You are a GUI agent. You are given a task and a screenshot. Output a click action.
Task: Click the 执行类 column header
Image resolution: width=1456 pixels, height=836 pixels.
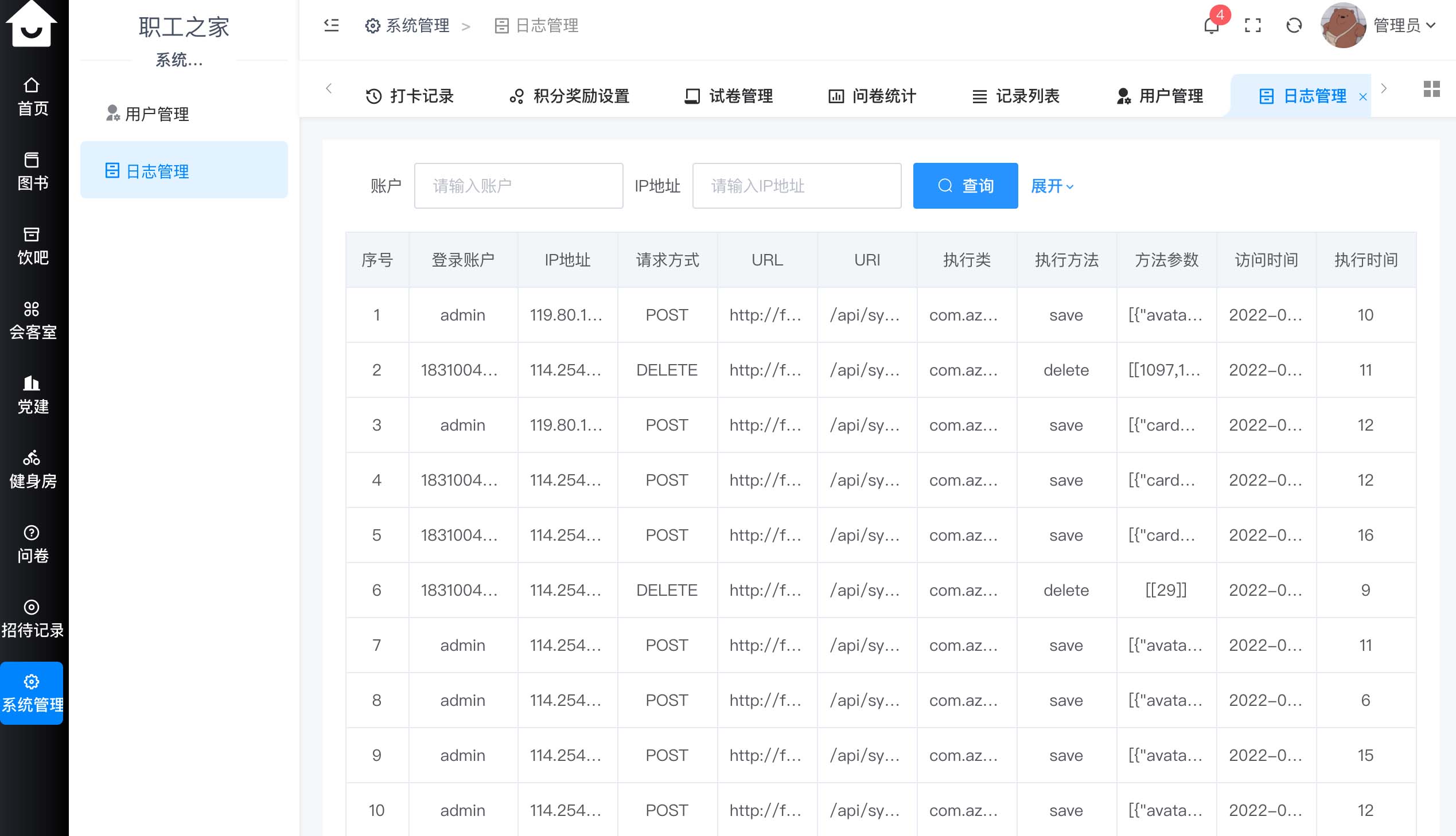pyautogui.click(x=967, y=260)
